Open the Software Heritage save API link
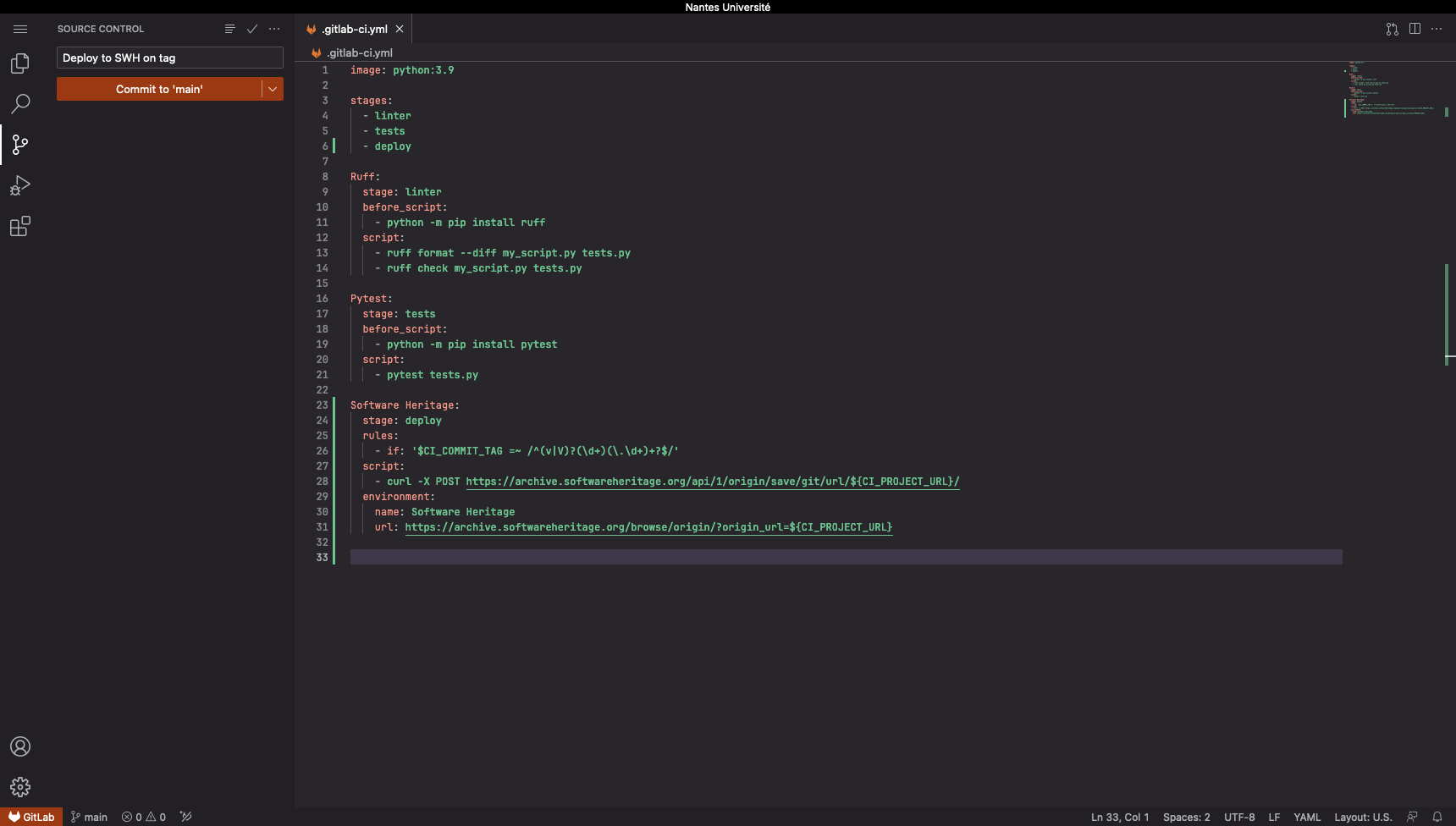This screenshot has width=1456, height=826. [x=713, y=482]
